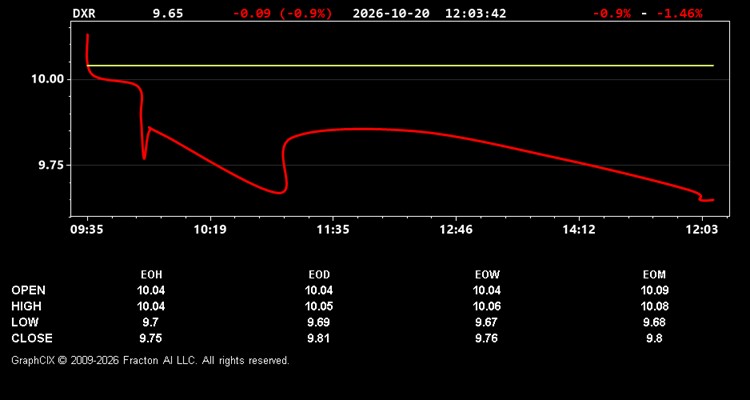Click the 10.00 y-axis label

(x=48, y=79)
